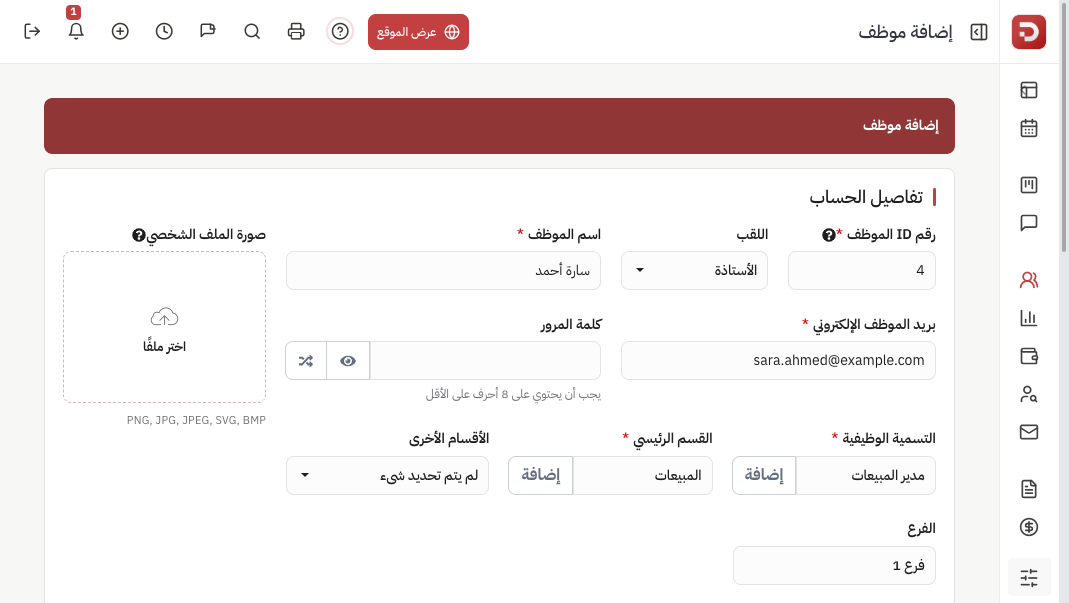Open the kanban board sidebar icon
1069x603 pixels.
click(1029, 185)
